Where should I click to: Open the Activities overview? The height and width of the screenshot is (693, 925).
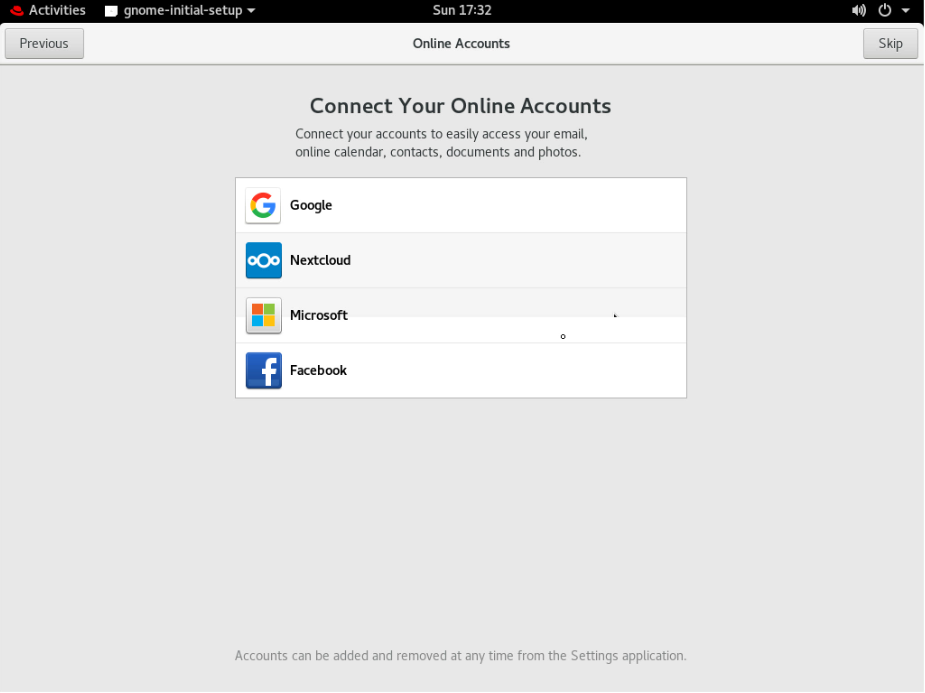pos(57,10)
